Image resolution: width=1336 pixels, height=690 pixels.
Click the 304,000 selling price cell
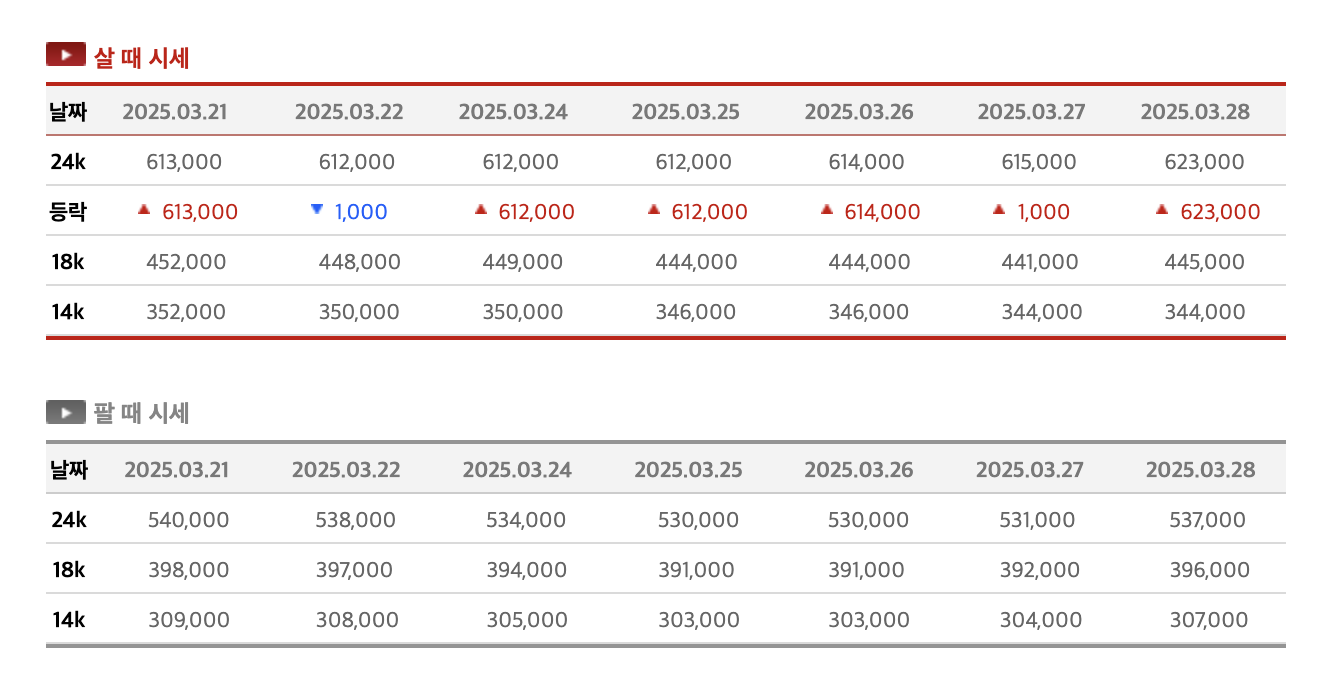coord(1040,620)
